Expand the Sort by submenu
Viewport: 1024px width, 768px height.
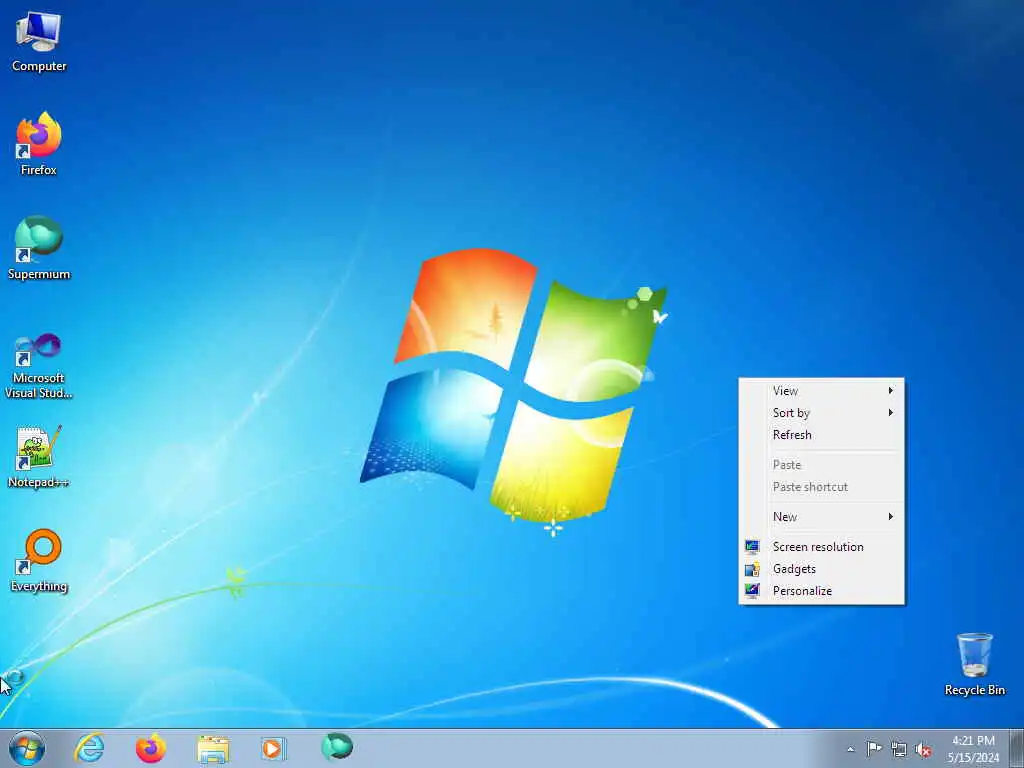[x=822, y=413]
